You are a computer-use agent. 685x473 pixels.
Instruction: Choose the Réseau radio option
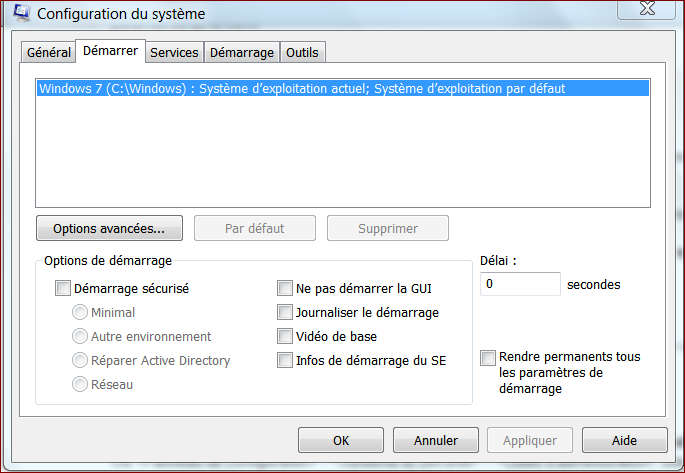pyautogui.click(x=80, y=384)
